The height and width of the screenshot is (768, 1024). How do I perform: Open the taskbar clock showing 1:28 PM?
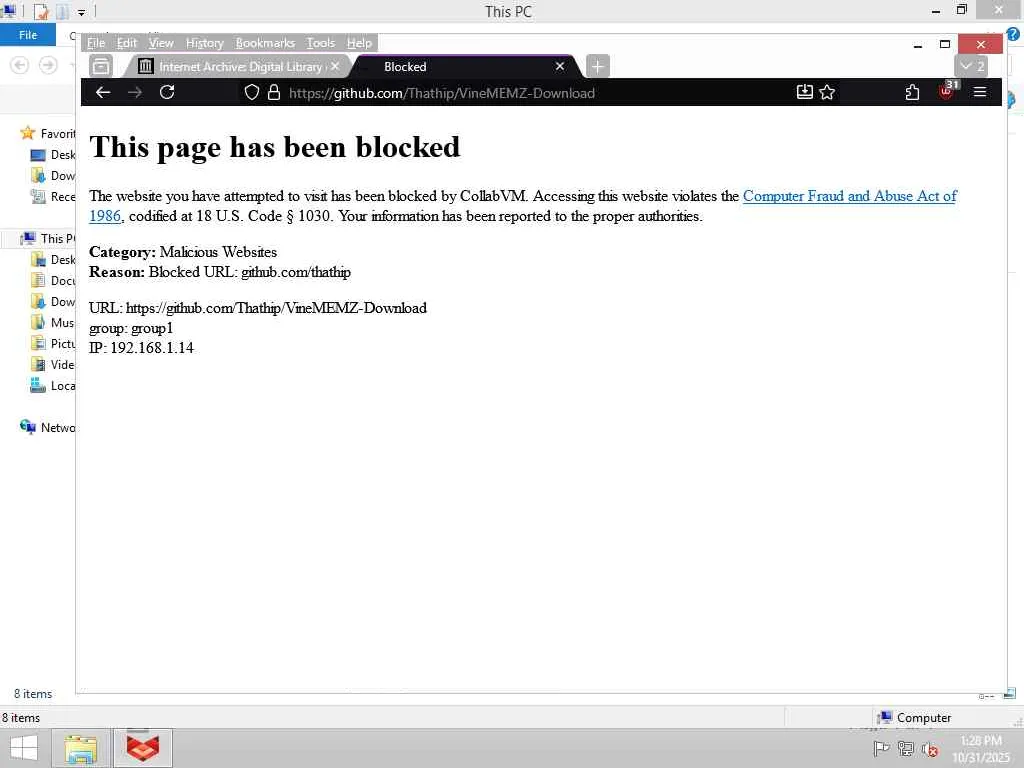[x=981, y=749]
